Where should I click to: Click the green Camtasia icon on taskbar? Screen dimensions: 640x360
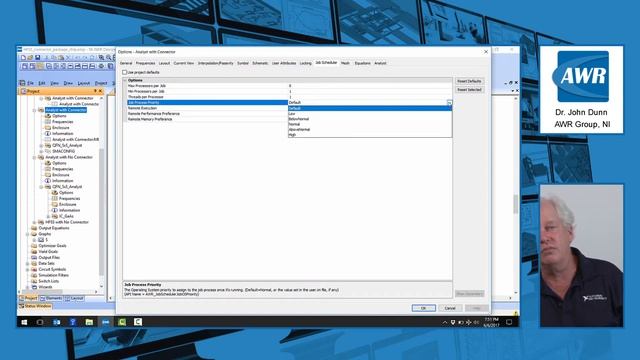pos(122,322)
